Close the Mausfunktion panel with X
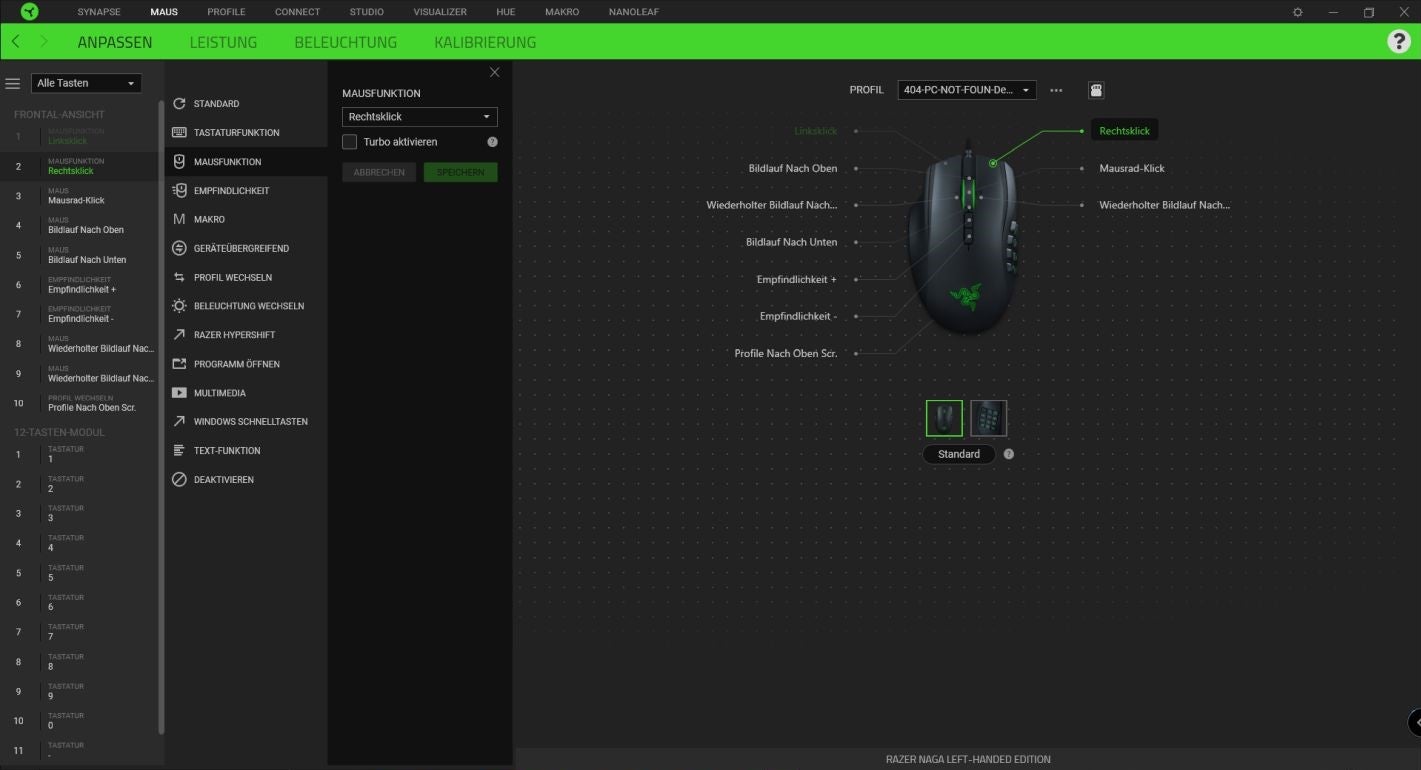 (x=494, y=72)
